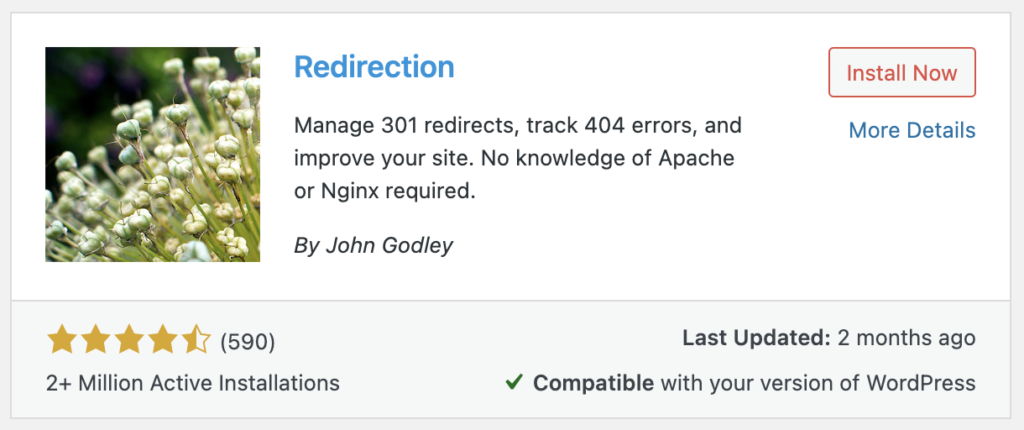The height and width of the screenshot is (430, 1024).
Task: Click the 2+ Million Active Installations text
Action: click(x=193, y=383)
